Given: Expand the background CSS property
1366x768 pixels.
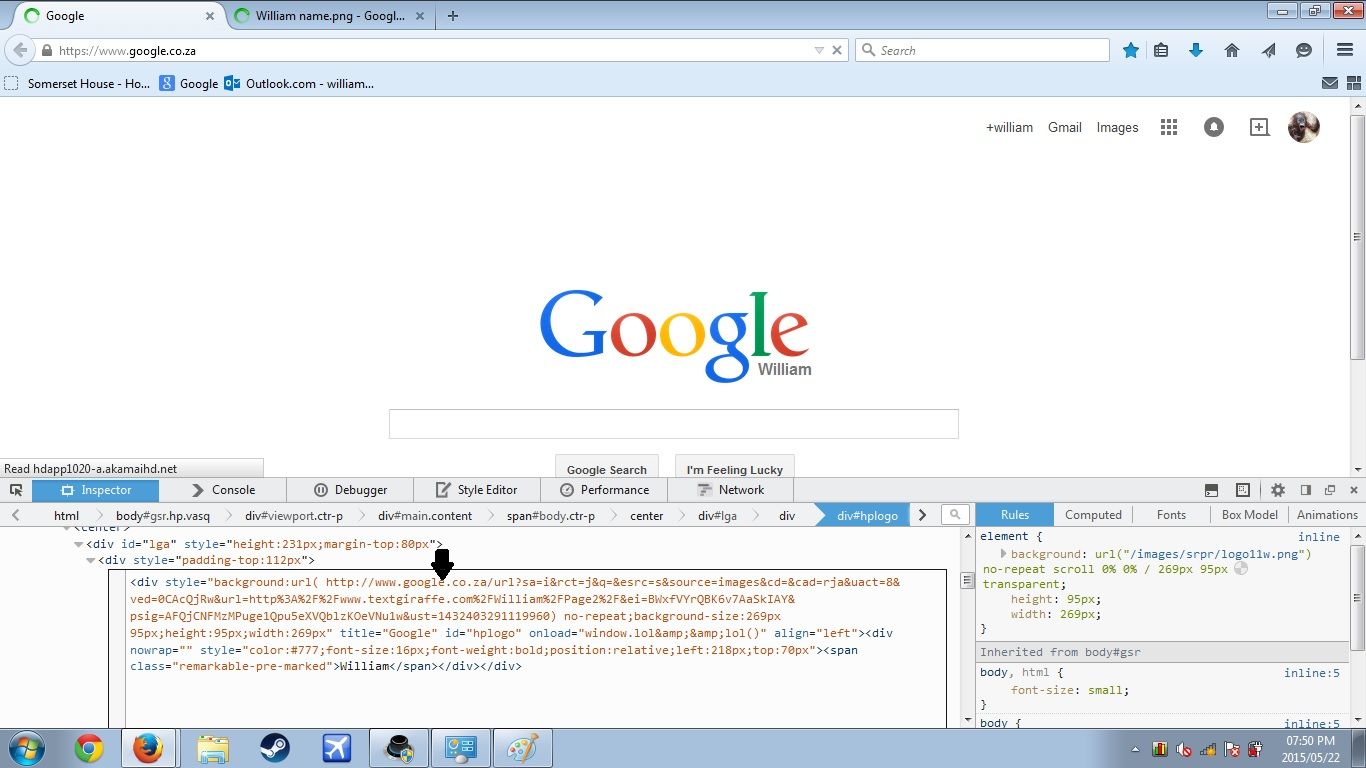Looking at the screenshot, I should tap(1003, 553).
